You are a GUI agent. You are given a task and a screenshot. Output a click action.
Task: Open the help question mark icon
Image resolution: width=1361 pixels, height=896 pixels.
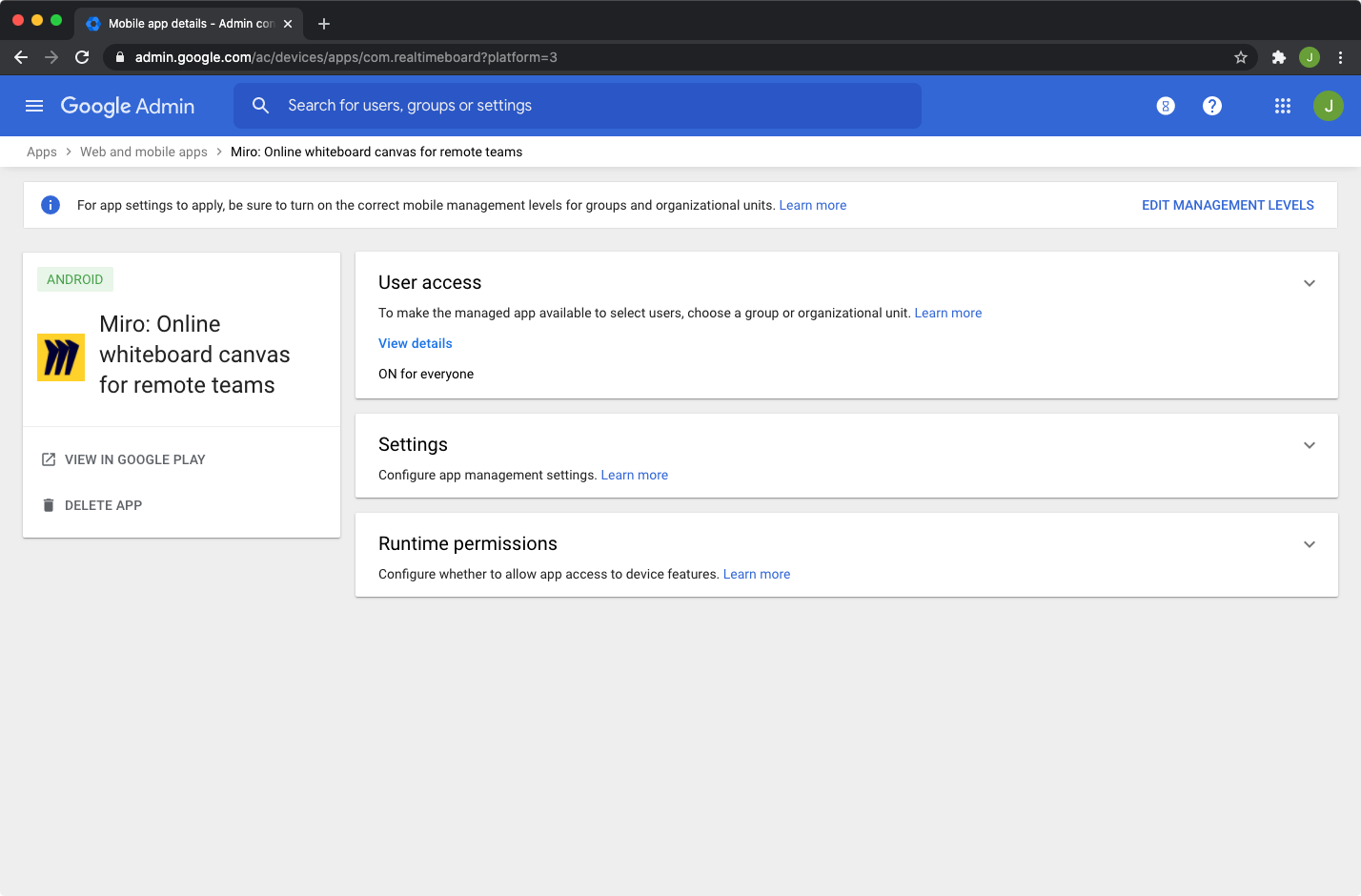click(x=1212, y=106)
